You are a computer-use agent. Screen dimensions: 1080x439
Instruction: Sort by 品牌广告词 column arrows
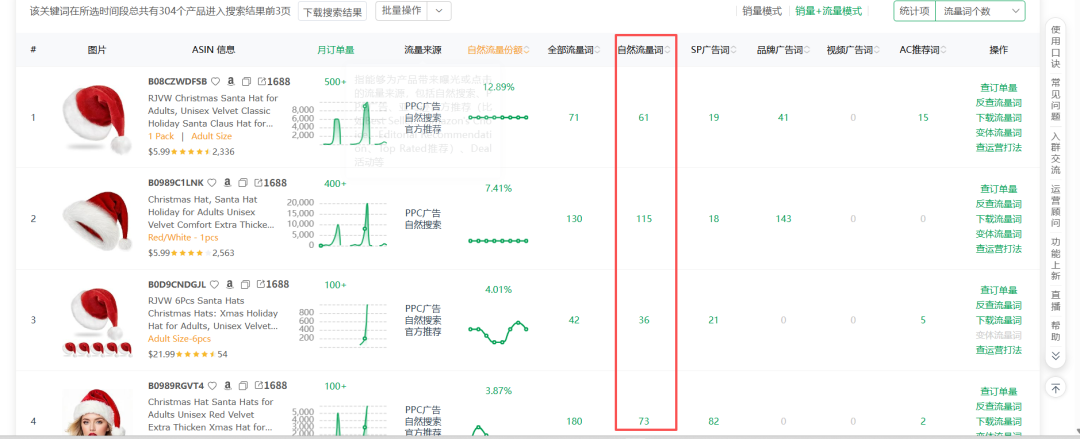pos(807,50)
